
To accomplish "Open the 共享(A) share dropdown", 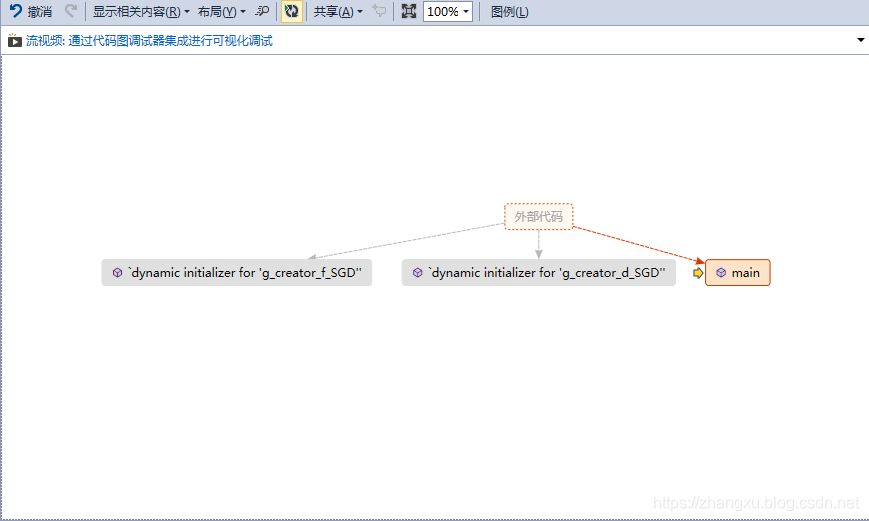I will click(x=338, y=12).
